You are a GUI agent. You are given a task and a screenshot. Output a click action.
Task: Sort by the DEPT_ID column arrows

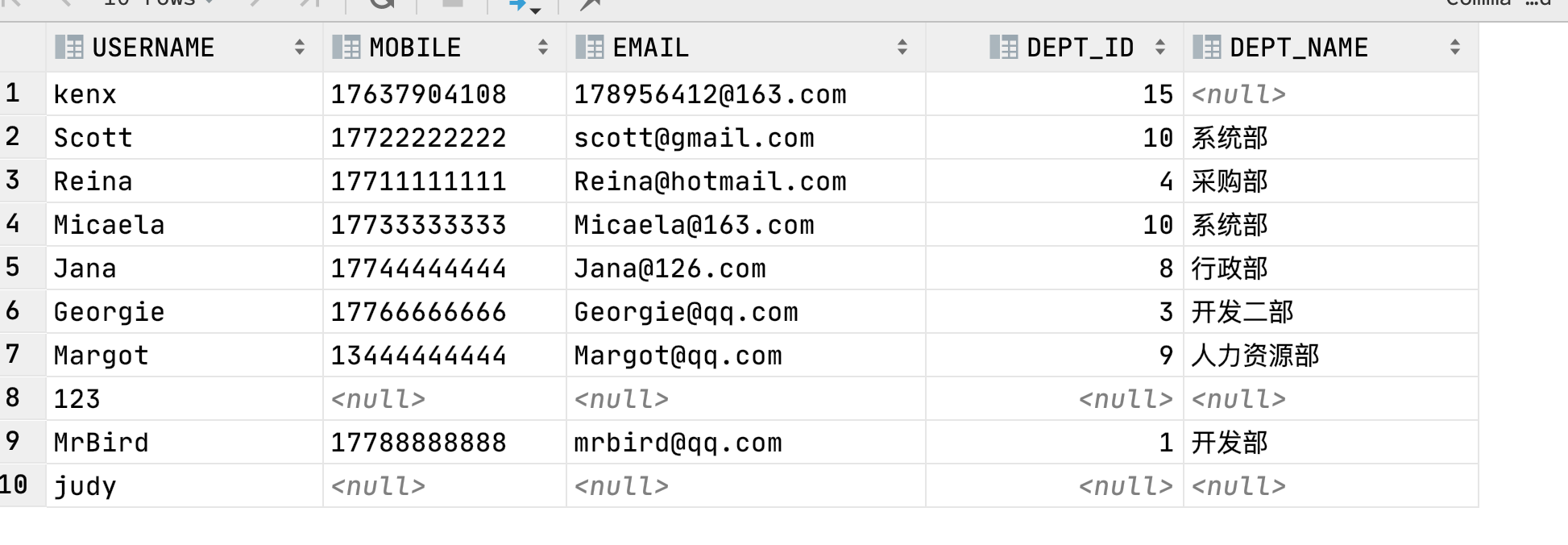point(1160,48)
